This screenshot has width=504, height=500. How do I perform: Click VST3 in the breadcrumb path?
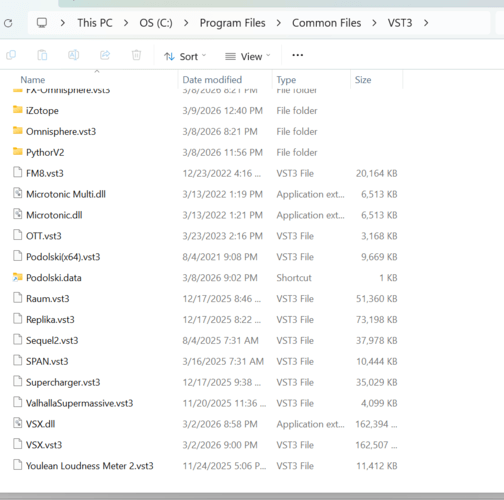click(400, 23)
